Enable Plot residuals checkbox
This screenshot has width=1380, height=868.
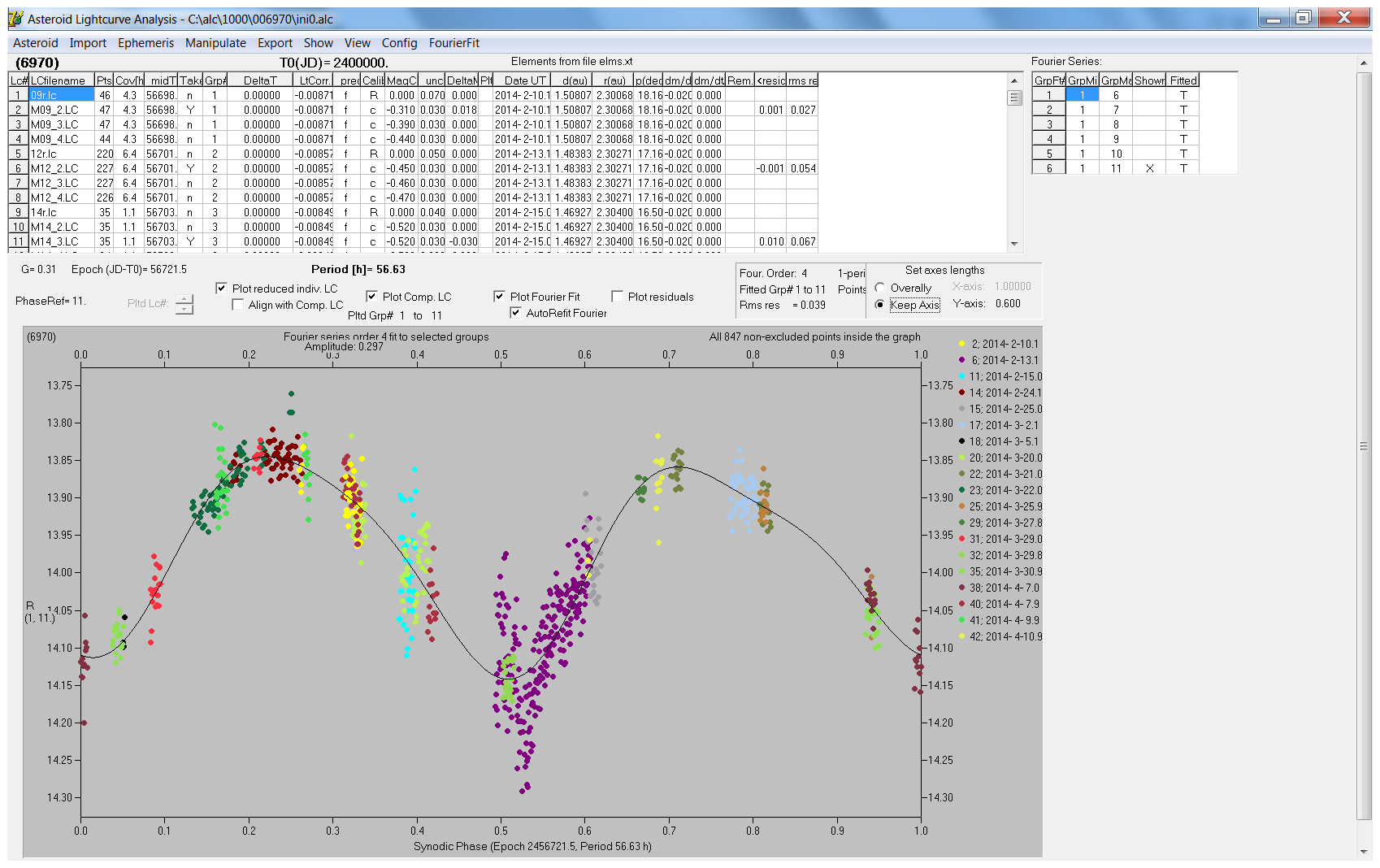(617, 297)
